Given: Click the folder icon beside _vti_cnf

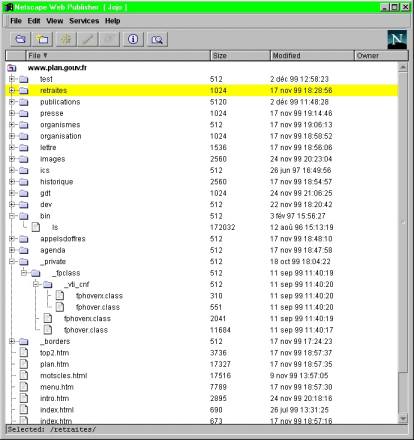Looking at the screenshot, I should point(48,285).
